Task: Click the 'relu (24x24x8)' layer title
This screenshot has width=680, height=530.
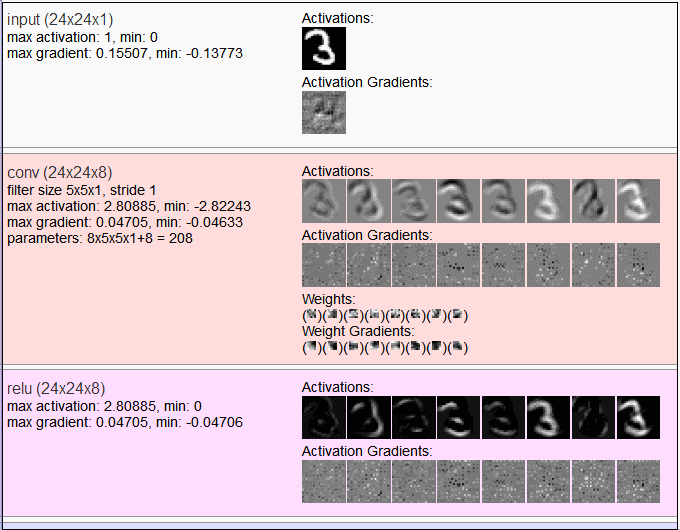Action: [x=56, y=389]
